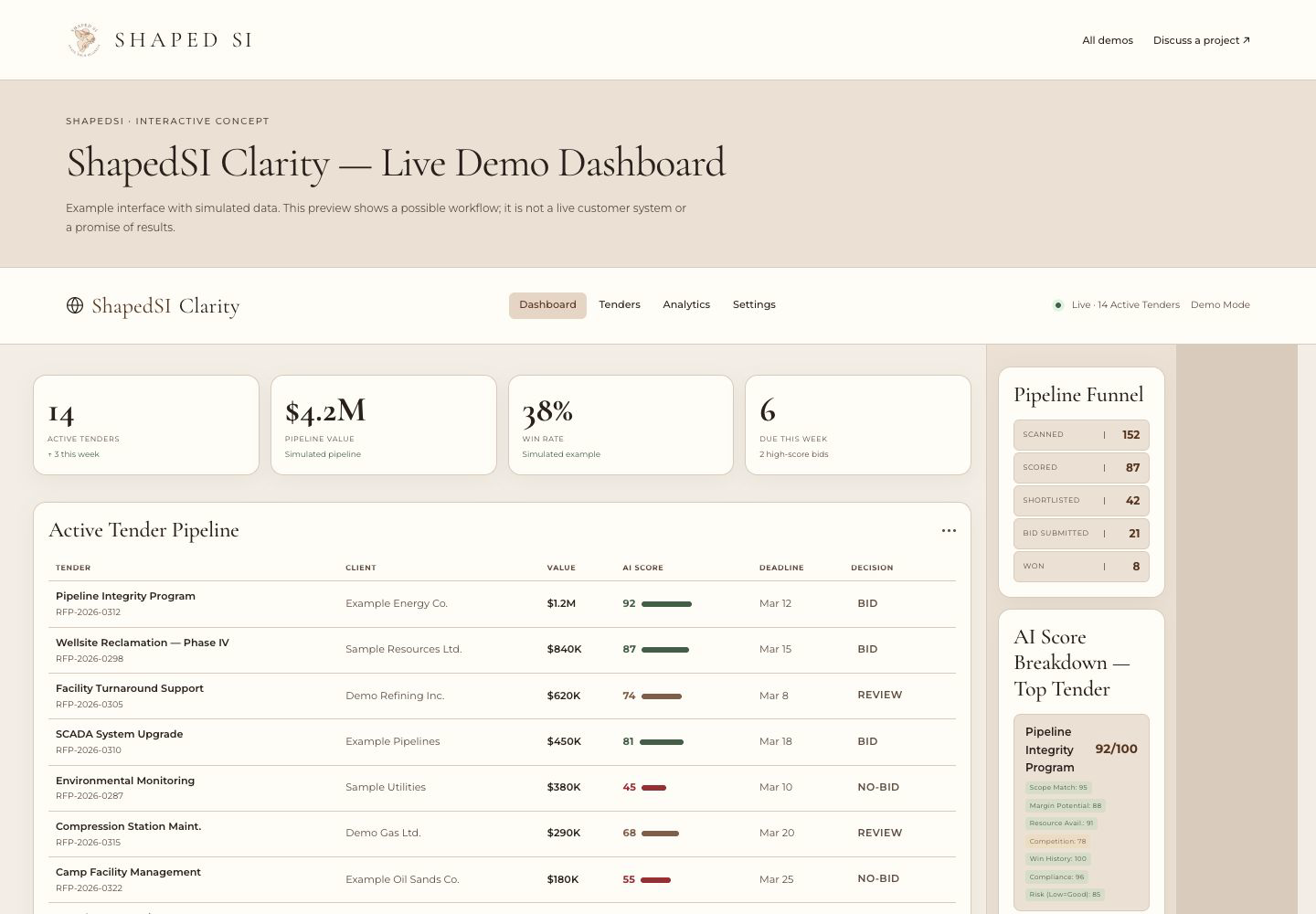The image size is (1316, 914).
Task: Click the green live status dot
Action: click(1058, 305)
